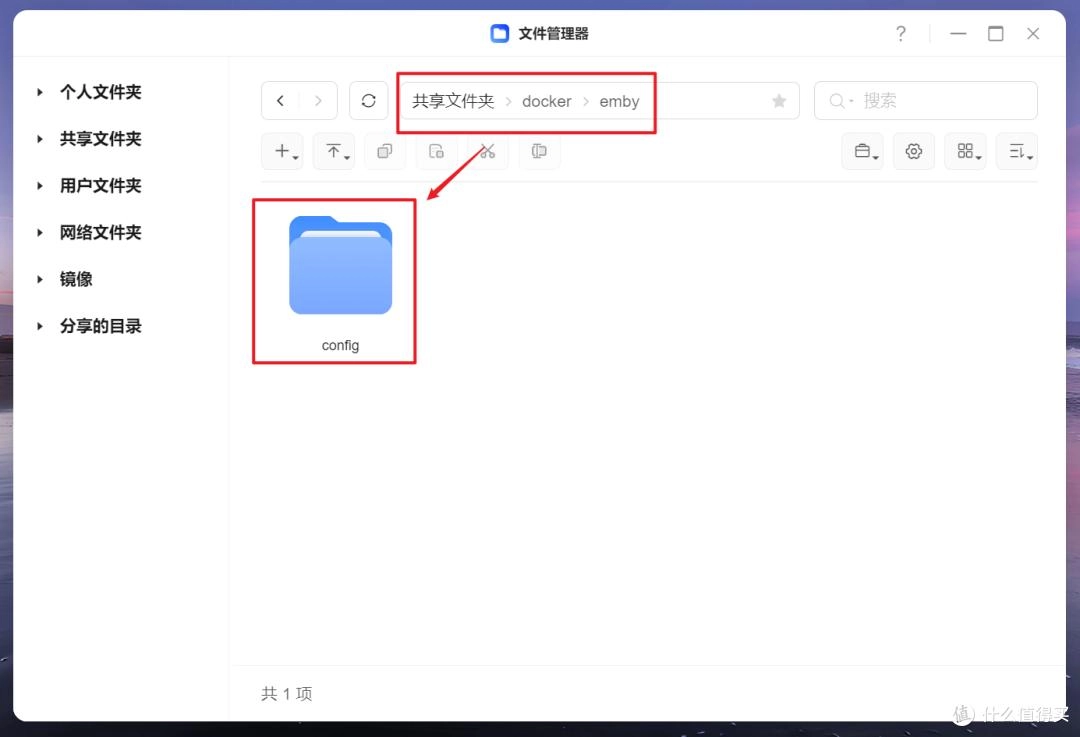1080x737 pixels.
Task: Expand 分享的目录 tree node
Action: click(x=40, y=326)
